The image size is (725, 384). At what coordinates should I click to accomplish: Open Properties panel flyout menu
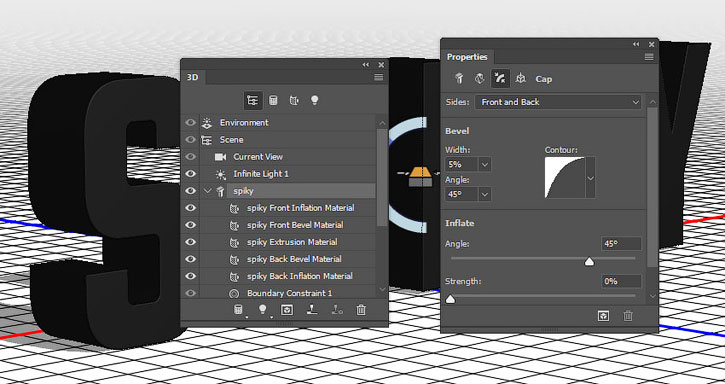(649, 57)
